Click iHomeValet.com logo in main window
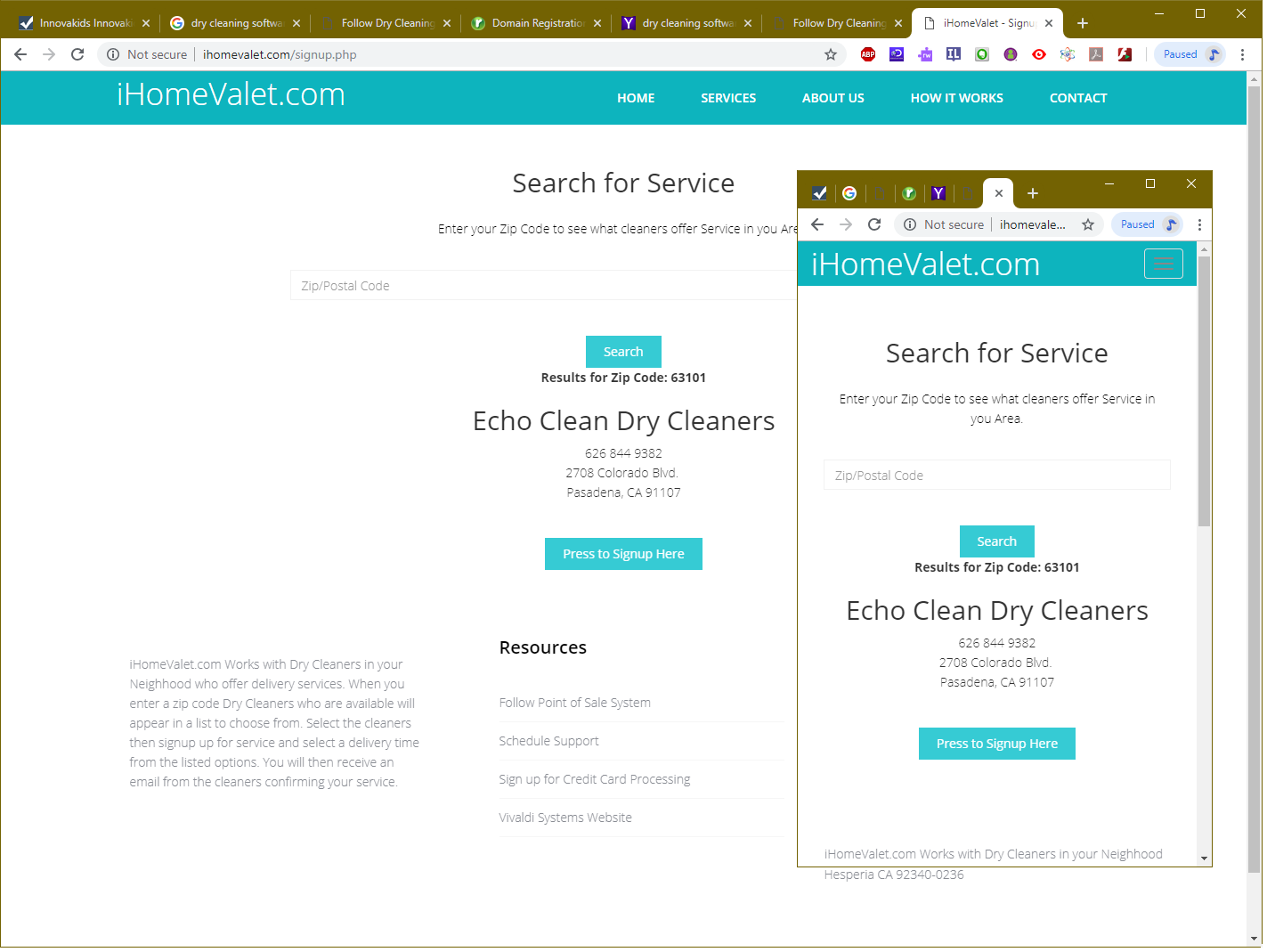Screen dimensions: 1267x952 click(231, 94)
